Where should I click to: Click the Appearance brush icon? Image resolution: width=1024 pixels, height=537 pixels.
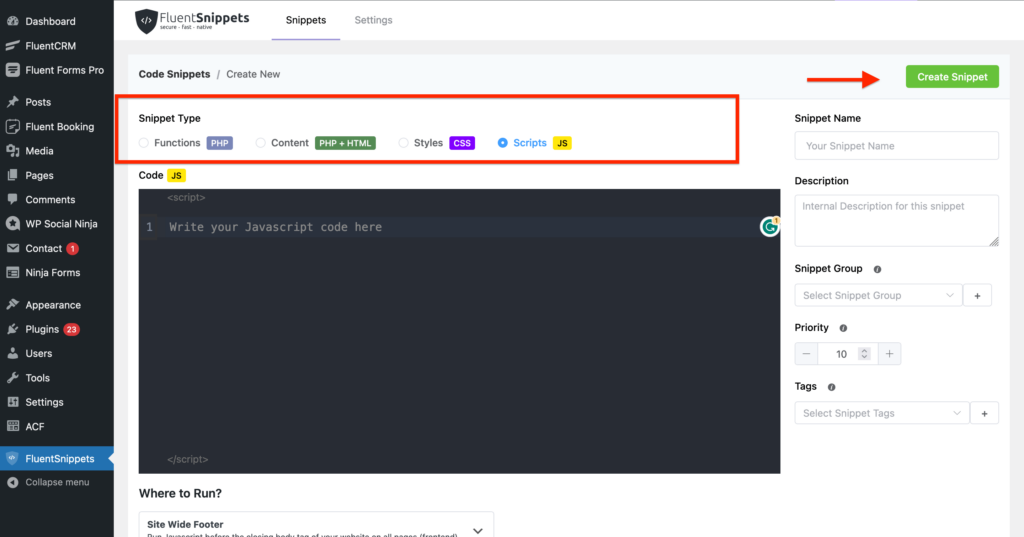point(12,304)
